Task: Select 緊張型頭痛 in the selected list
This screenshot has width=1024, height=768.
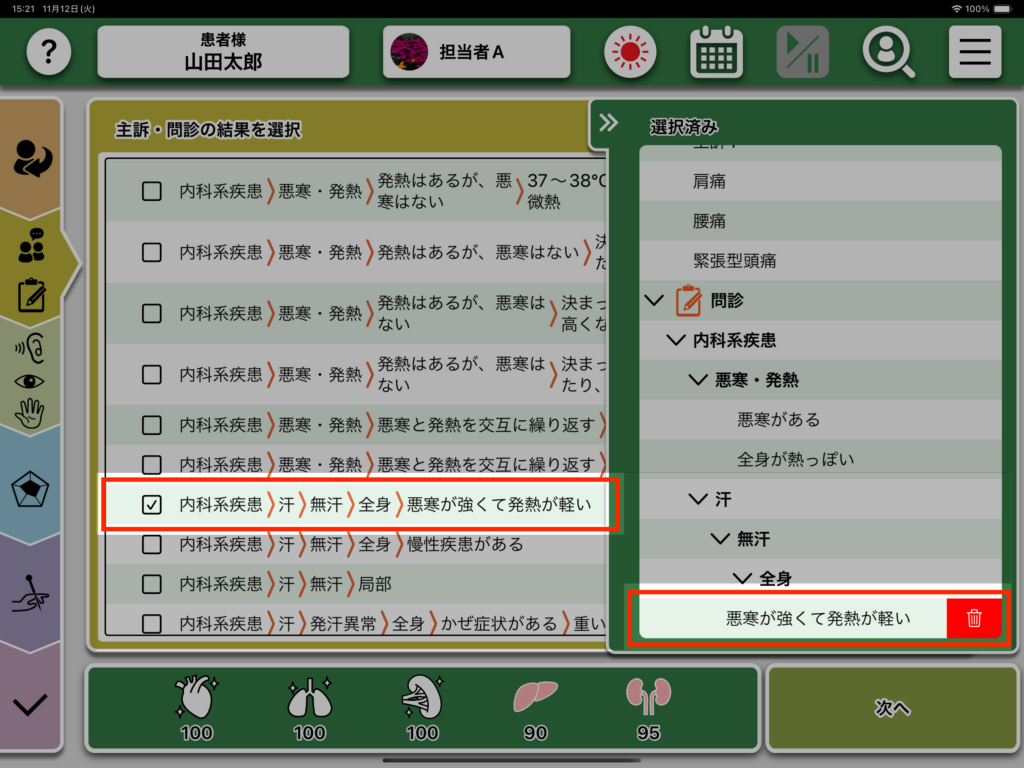Action: [x=734, y=260]
